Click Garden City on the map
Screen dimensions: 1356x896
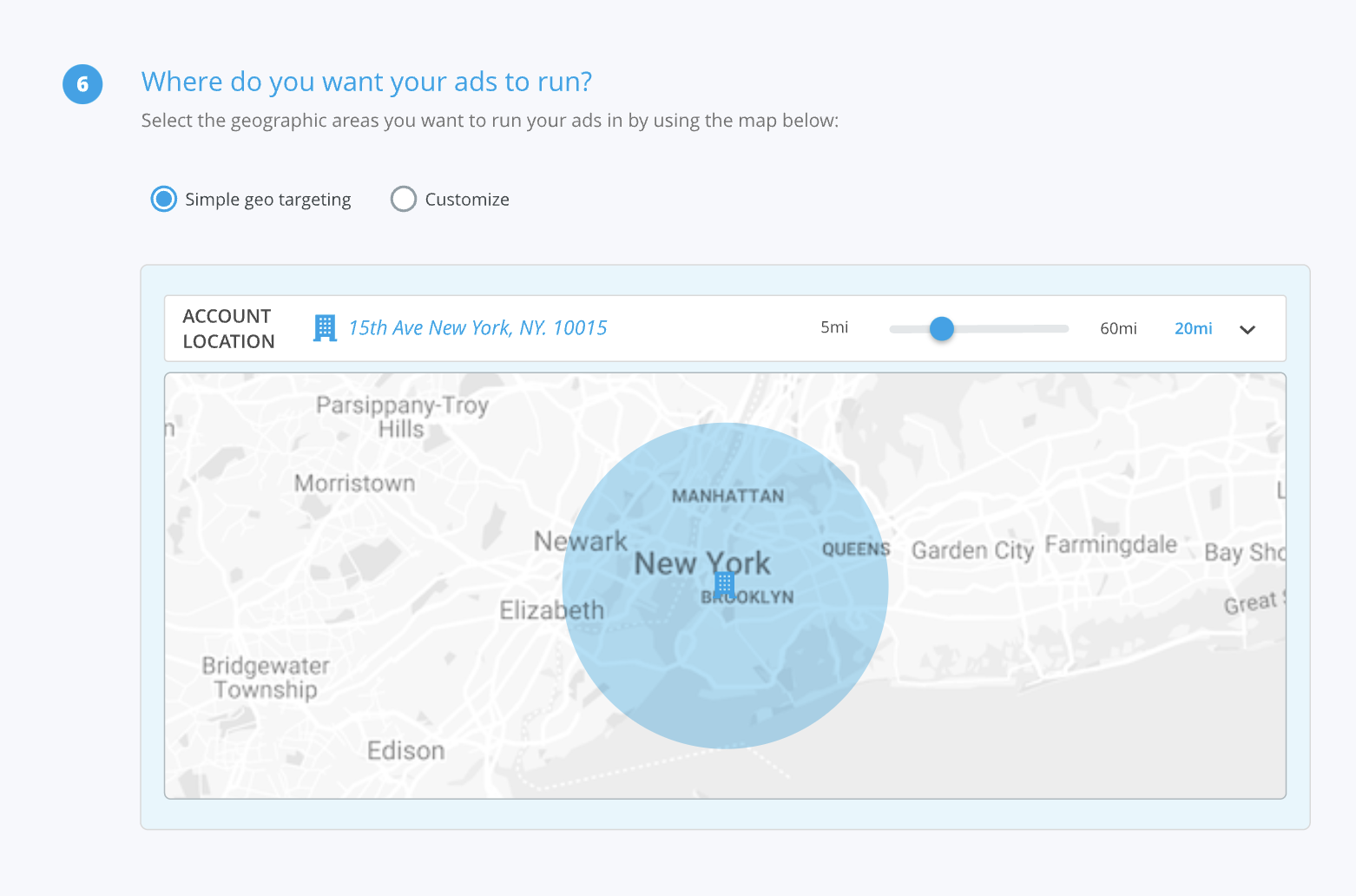[x=972, y=550]
